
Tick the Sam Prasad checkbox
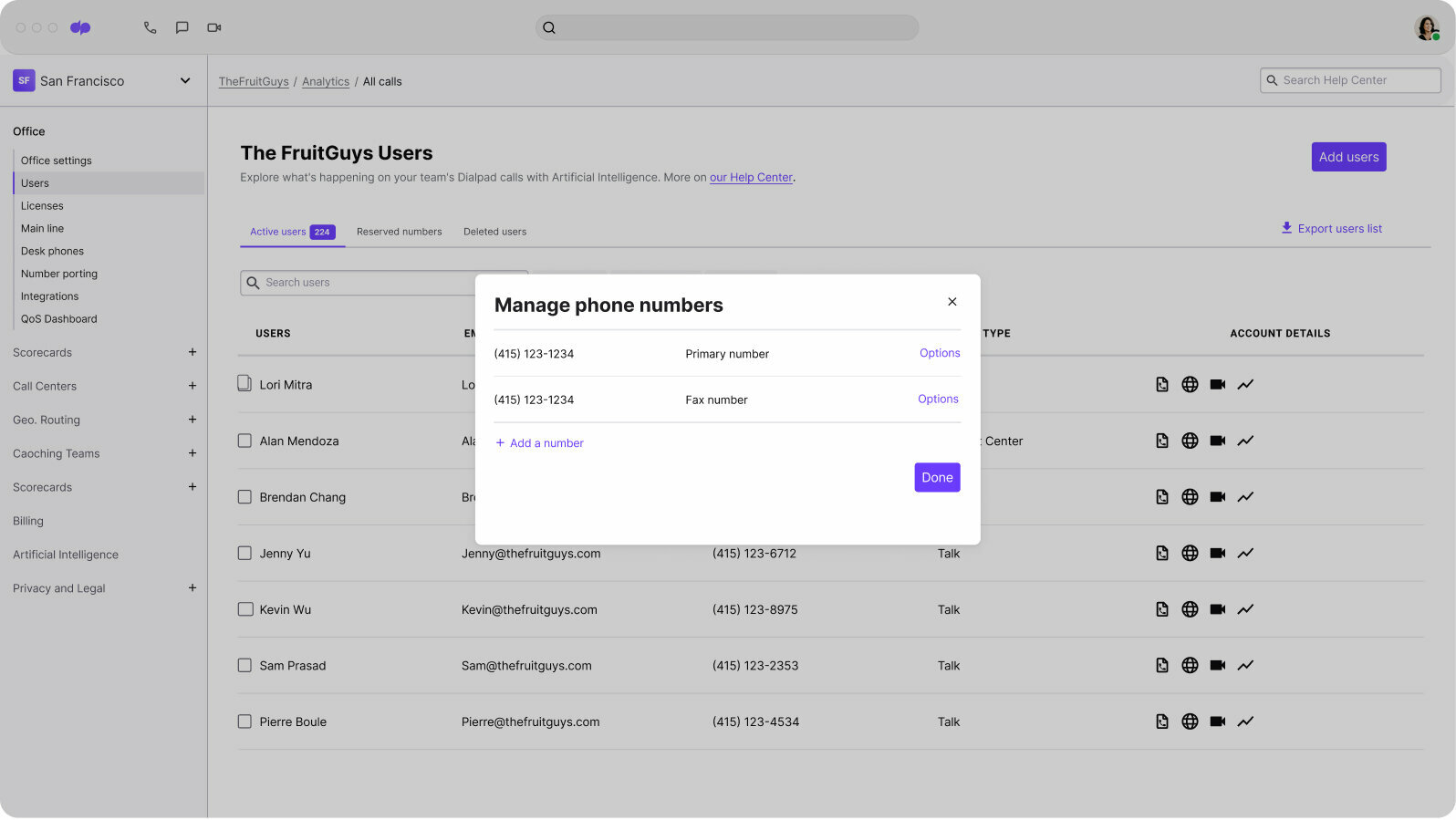[x=244, y=666]
